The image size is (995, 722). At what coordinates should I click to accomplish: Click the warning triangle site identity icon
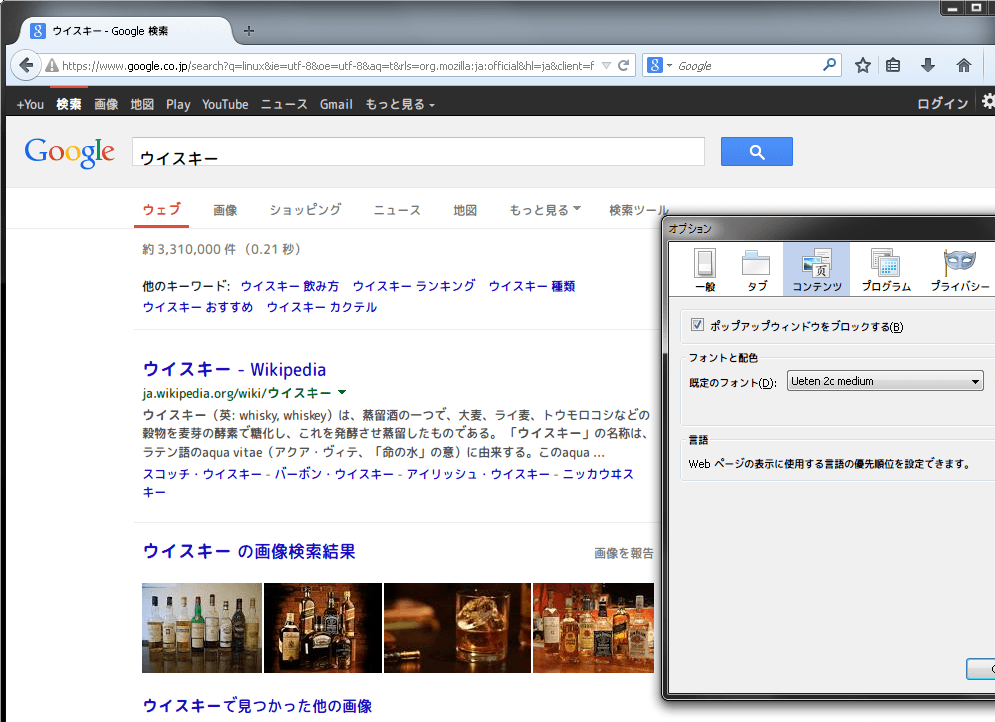point(52,65)
